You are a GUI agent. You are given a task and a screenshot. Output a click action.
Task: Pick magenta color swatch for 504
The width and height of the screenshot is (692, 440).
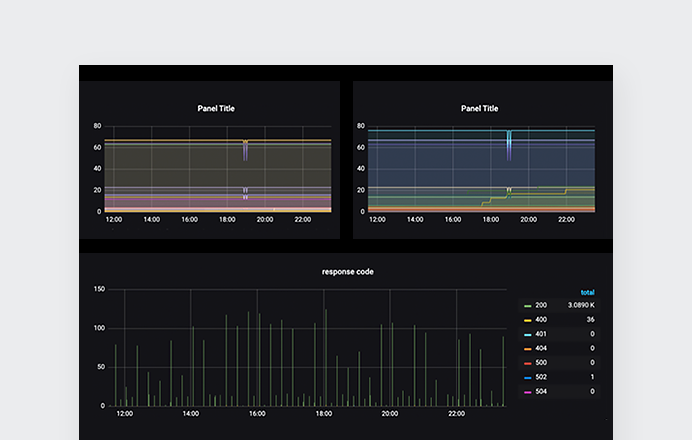(527, 392)
